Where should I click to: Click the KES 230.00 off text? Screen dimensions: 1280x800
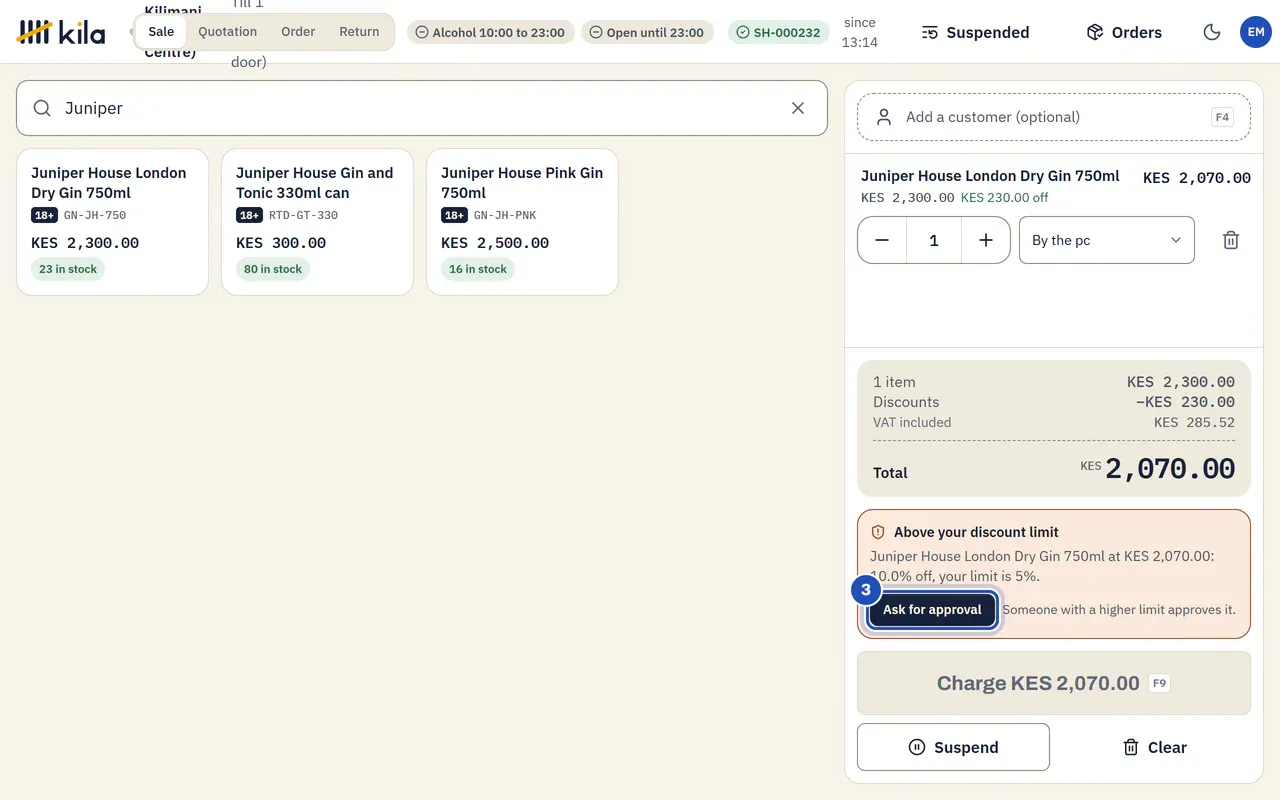(1005, 198)
